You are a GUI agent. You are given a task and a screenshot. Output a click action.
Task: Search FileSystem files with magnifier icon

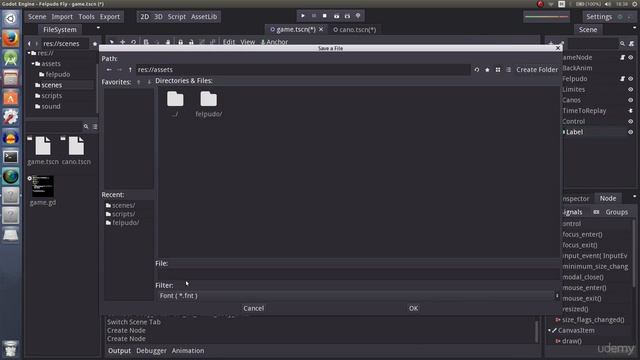86,127
